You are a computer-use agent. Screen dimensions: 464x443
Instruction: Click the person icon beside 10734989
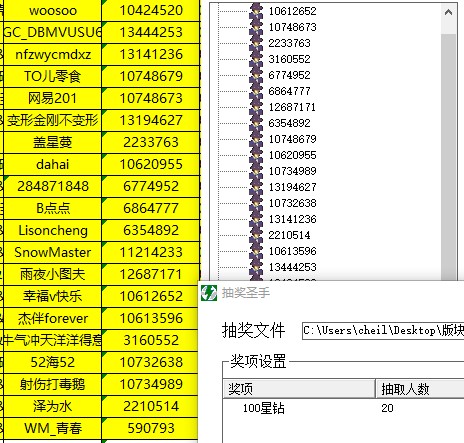pyautogui.click(x=256, y=171)
